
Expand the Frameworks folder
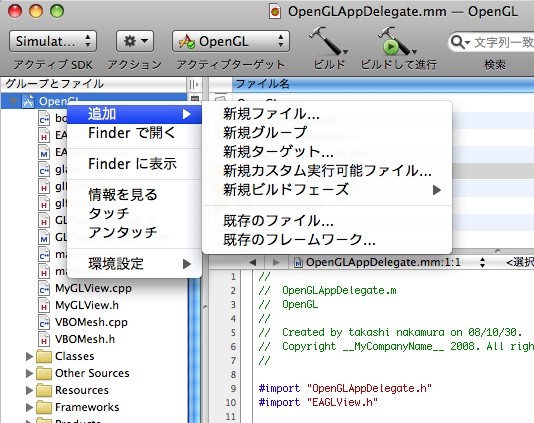29,407
